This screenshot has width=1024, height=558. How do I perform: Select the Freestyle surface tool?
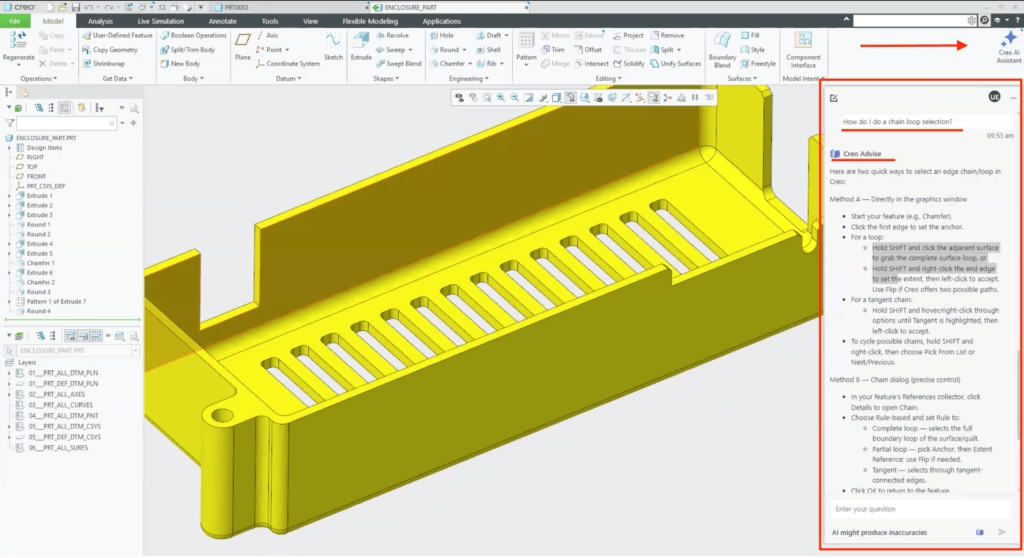click(758, 64)
